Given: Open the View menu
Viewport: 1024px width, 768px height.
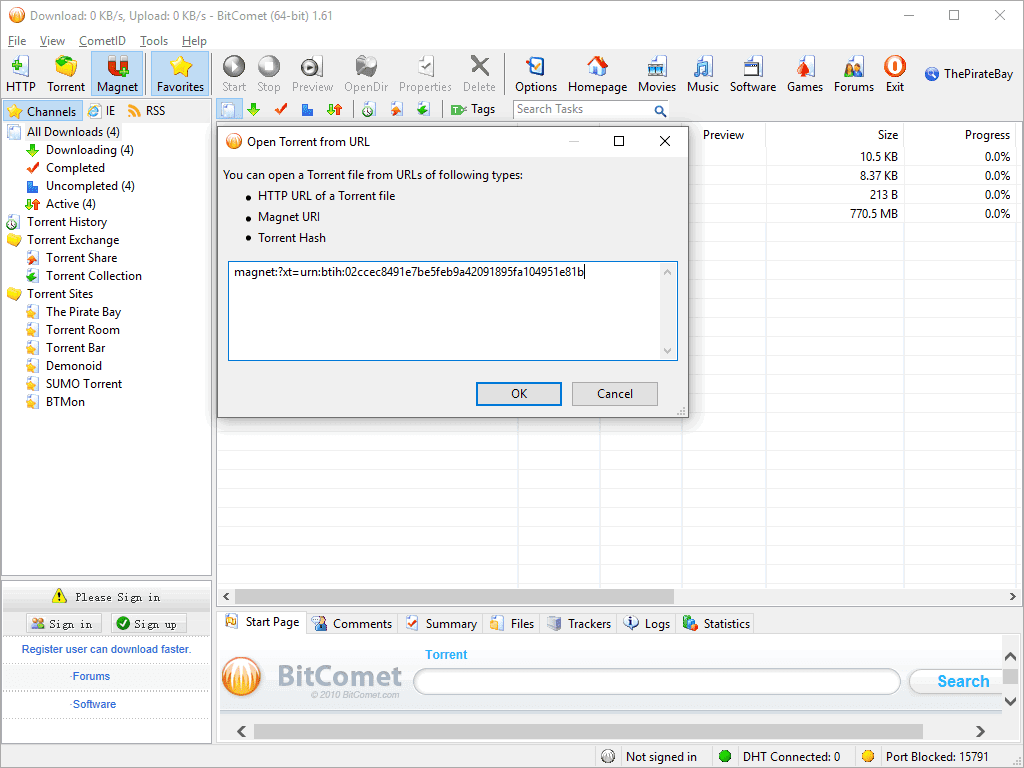Looking at the screenshot, I should point(52,40).
